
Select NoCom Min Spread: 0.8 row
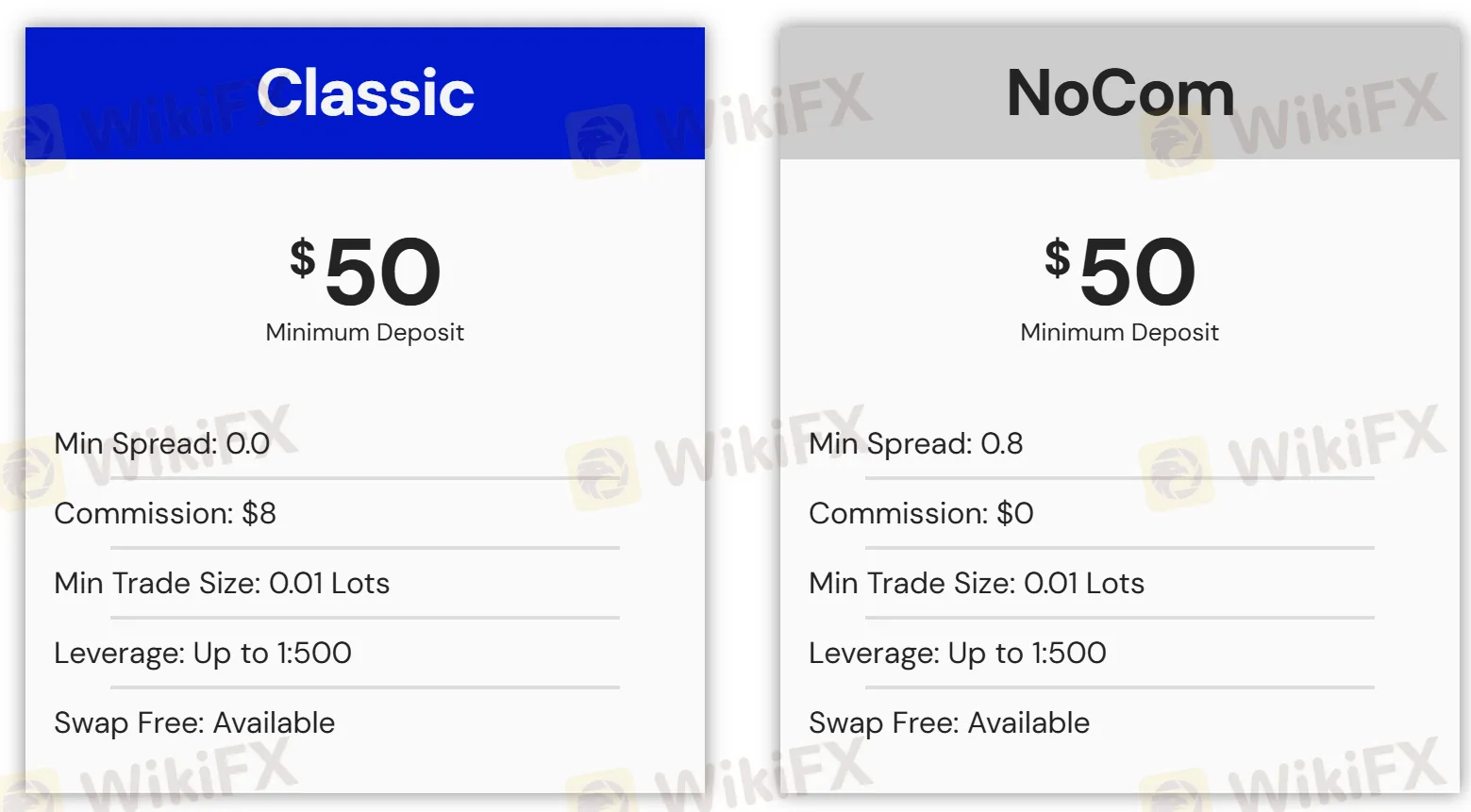click(x=915, y=443)
